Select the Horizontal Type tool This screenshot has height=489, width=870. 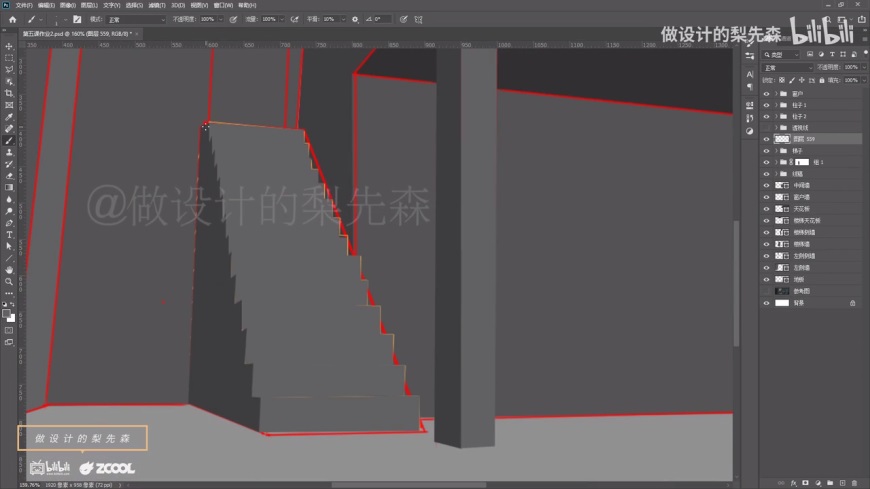[9, 235]
